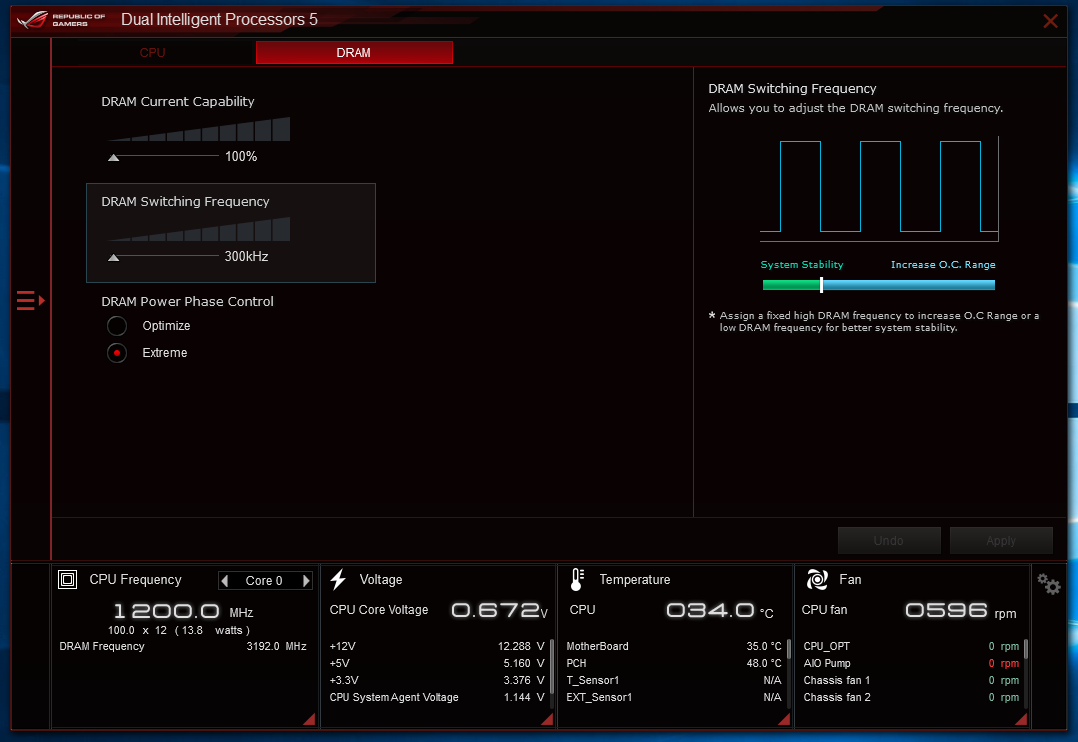The height and width of the screenshot is (742, 1078).
Task: Click the 300kHz switching frequency value
Action: [246, 257]
